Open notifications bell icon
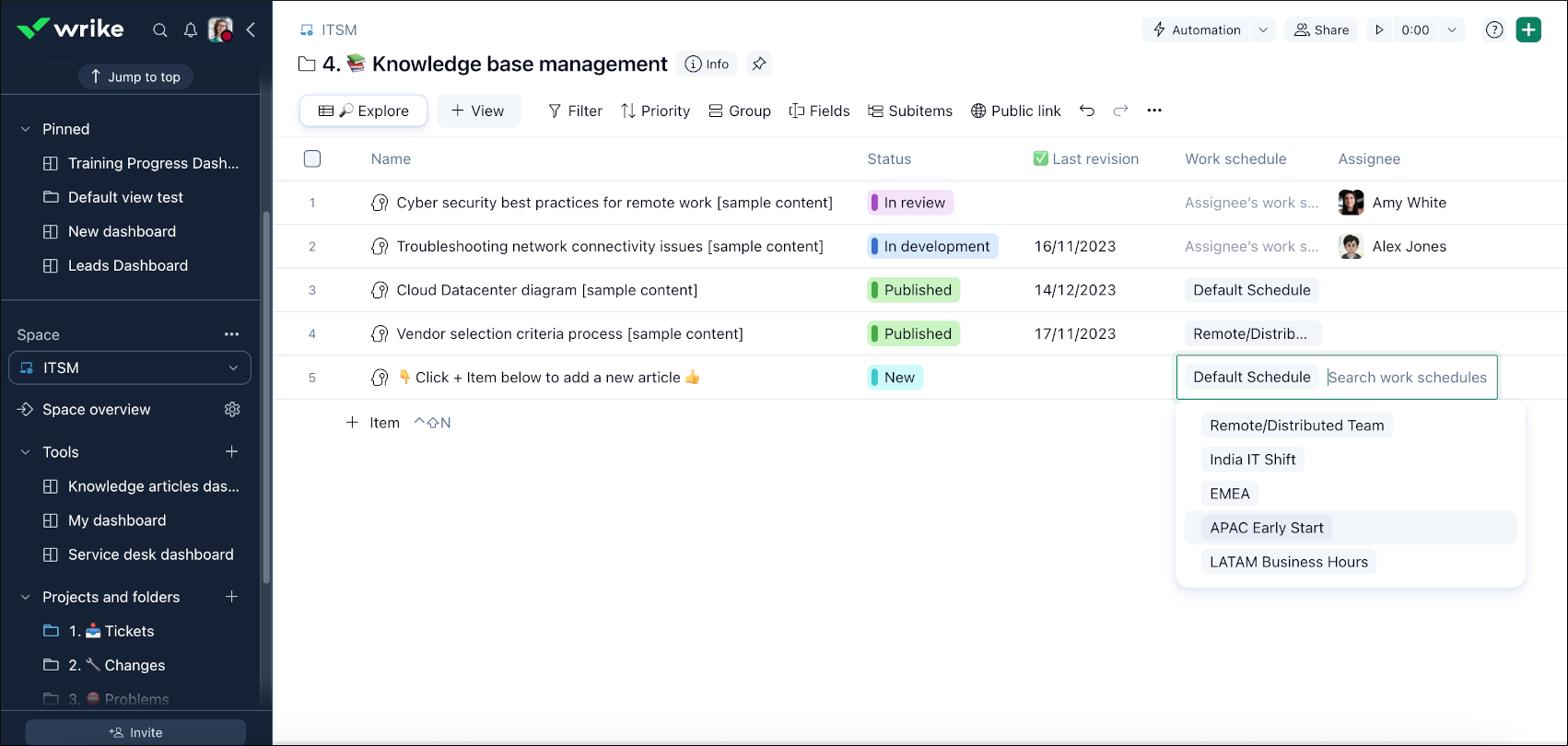Image resolution: width=1568 pixels, height=746 pixels. [x=191, y=30]
